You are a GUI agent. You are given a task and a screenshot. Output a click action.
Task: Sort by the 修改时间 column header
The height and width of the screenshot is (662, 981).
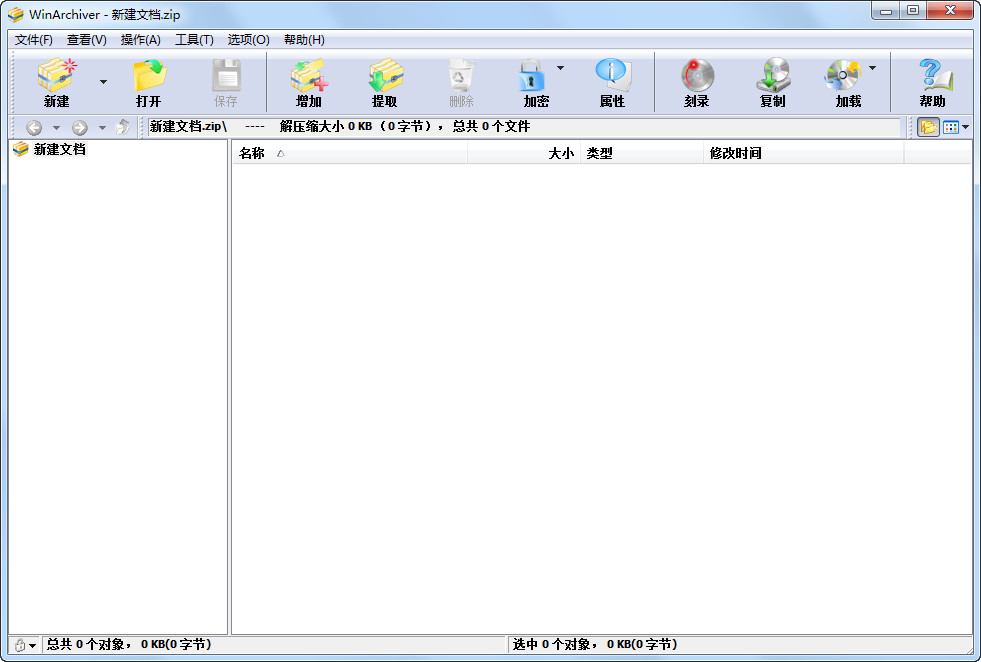pos(803,153)
